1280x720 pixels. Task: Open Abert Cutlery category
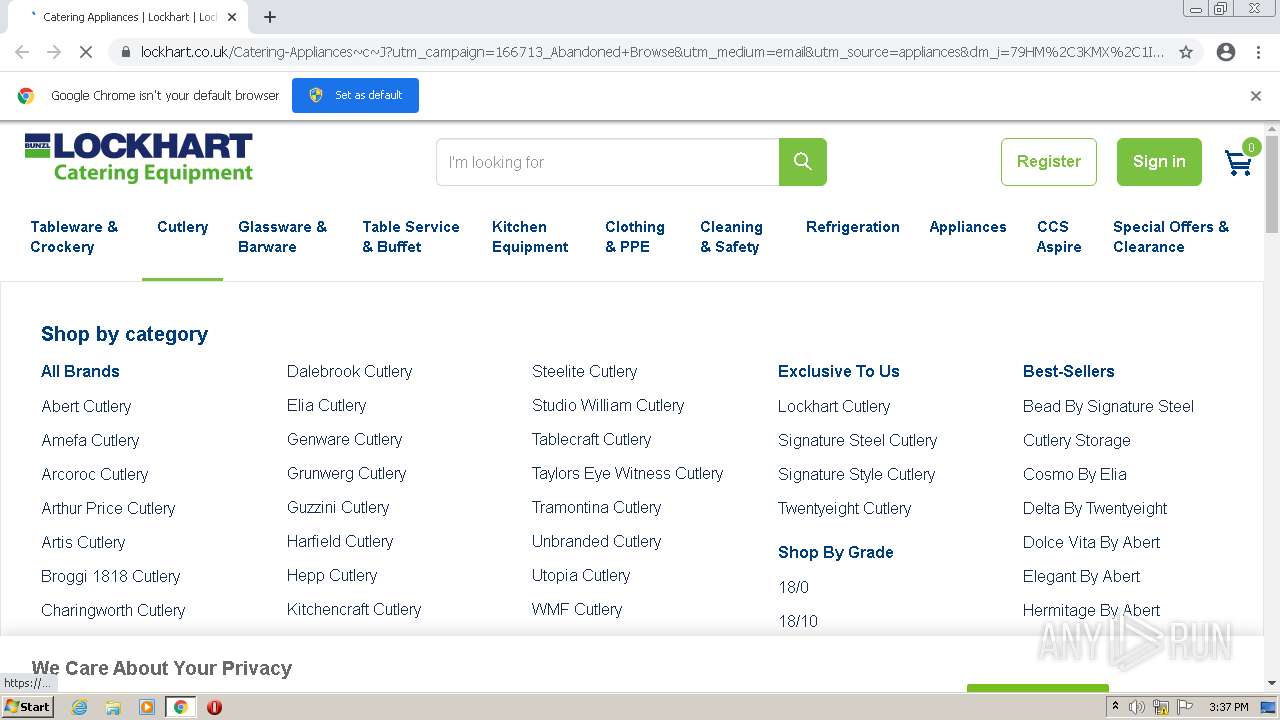86,406
